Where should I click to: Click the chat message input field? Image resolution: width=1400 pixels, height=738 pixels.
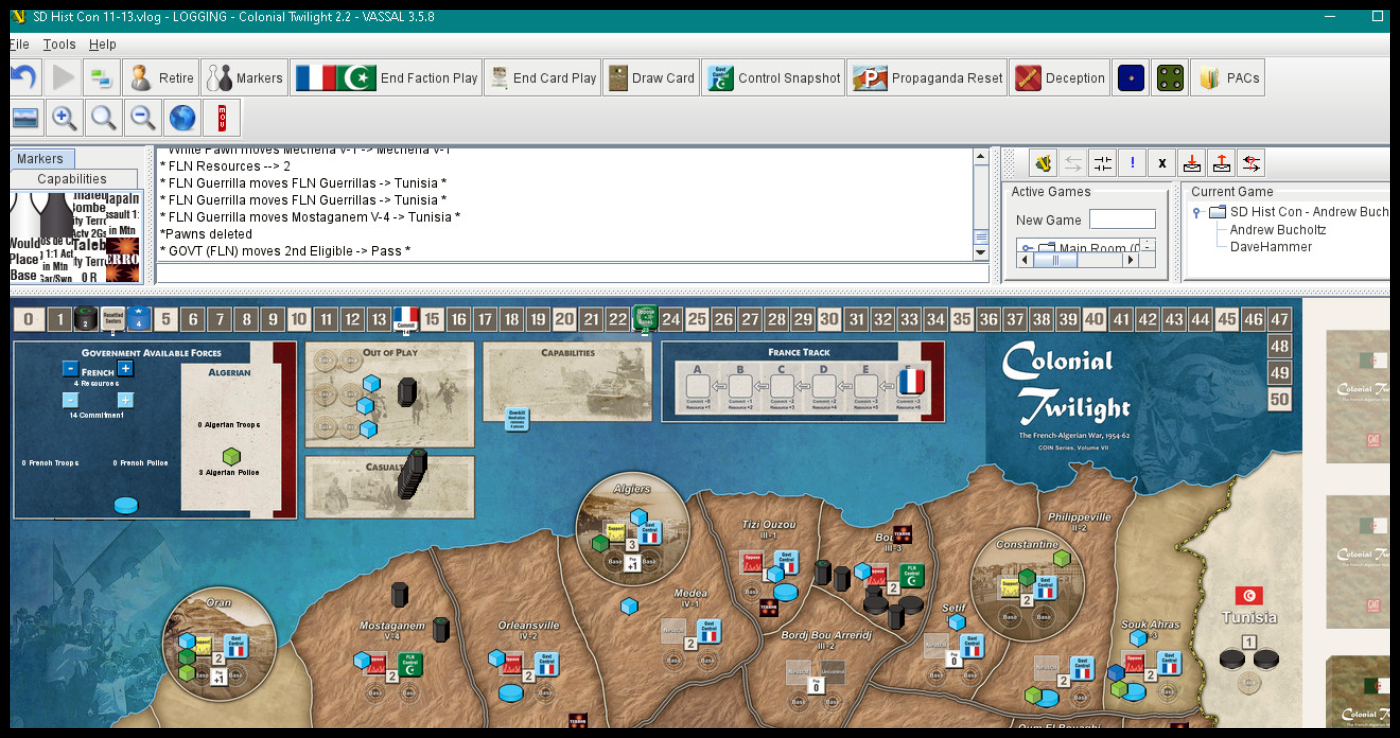[x=572, y=273]
